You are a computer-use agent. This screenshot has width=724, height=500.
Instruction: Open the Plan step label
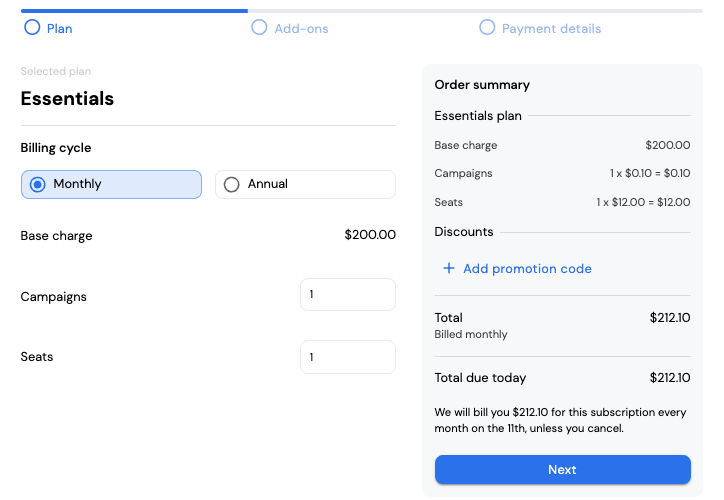pyautogui.click(x=60, y=29)
